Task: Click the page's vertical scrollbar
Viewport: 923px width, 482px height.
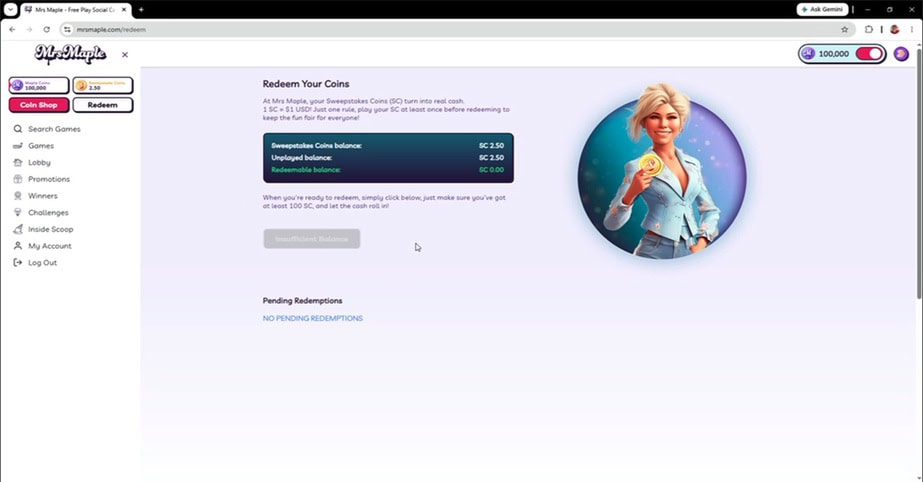Action: [919, 182]
